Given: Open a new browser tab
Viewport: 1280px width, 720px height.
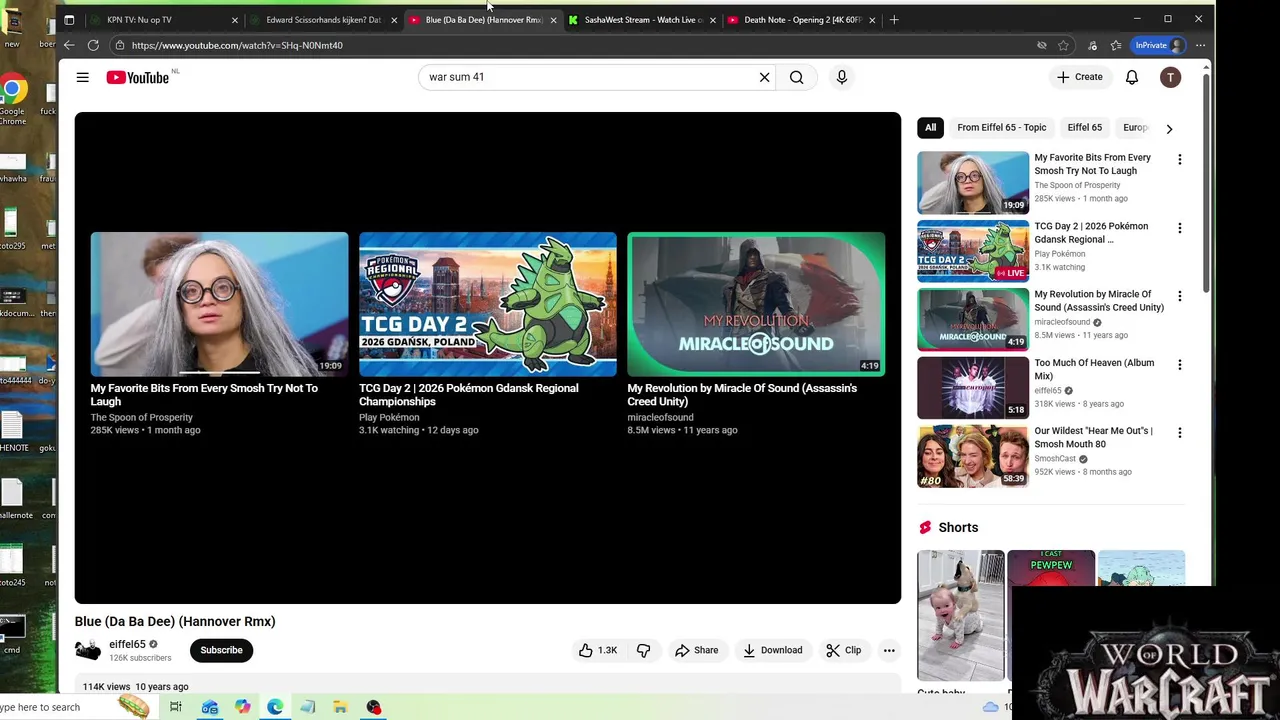Looking at the screenshot, I should coord(894,20).
